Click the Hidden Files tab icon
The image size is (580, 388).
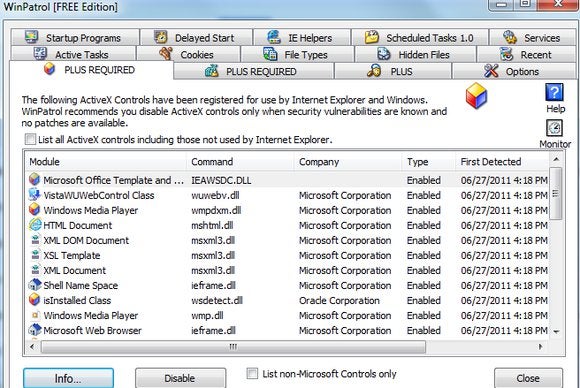pos(384,54)
